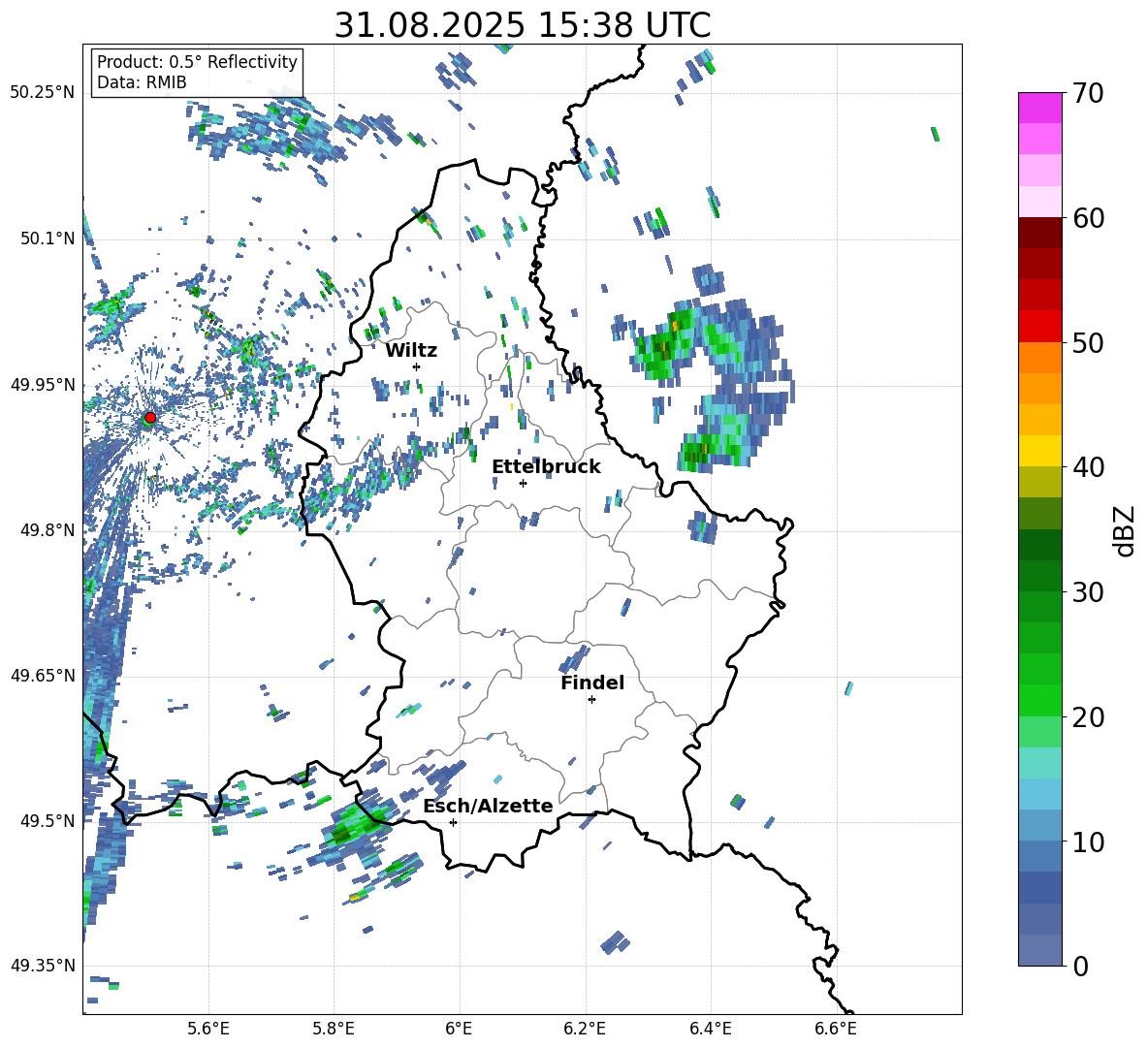Select the Wiltz city label
1148x1048 pixels.
tap(411, 351)
